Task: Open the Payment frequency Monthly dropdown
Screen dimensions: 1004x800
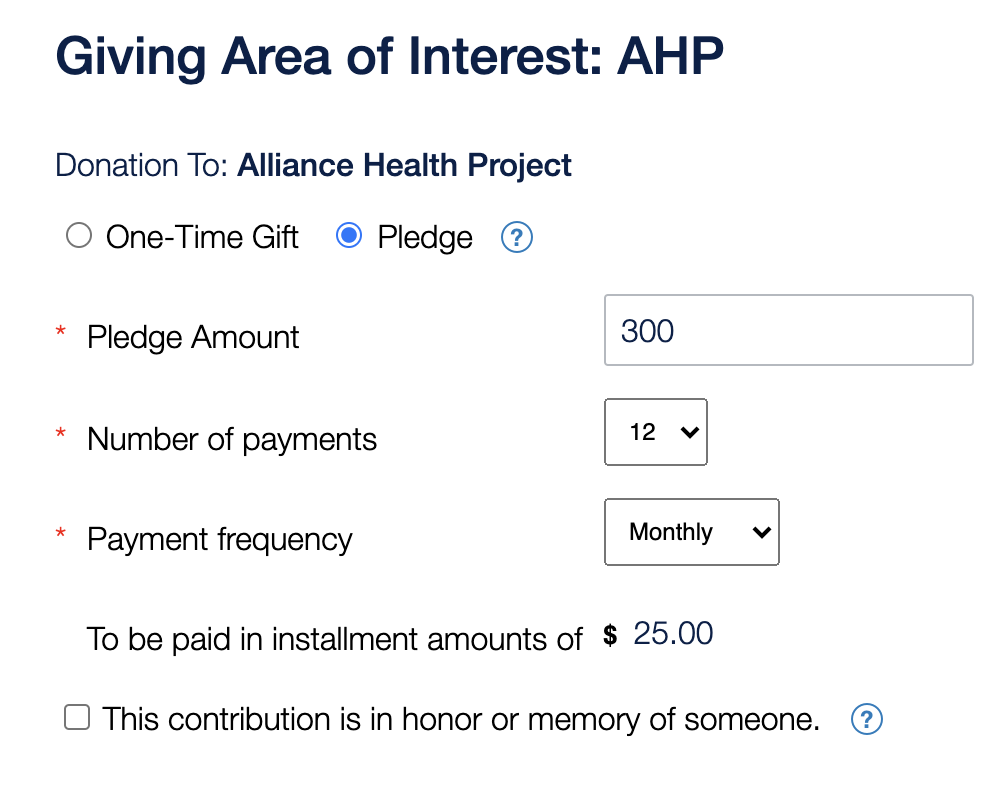Action: tap(692, 532)
